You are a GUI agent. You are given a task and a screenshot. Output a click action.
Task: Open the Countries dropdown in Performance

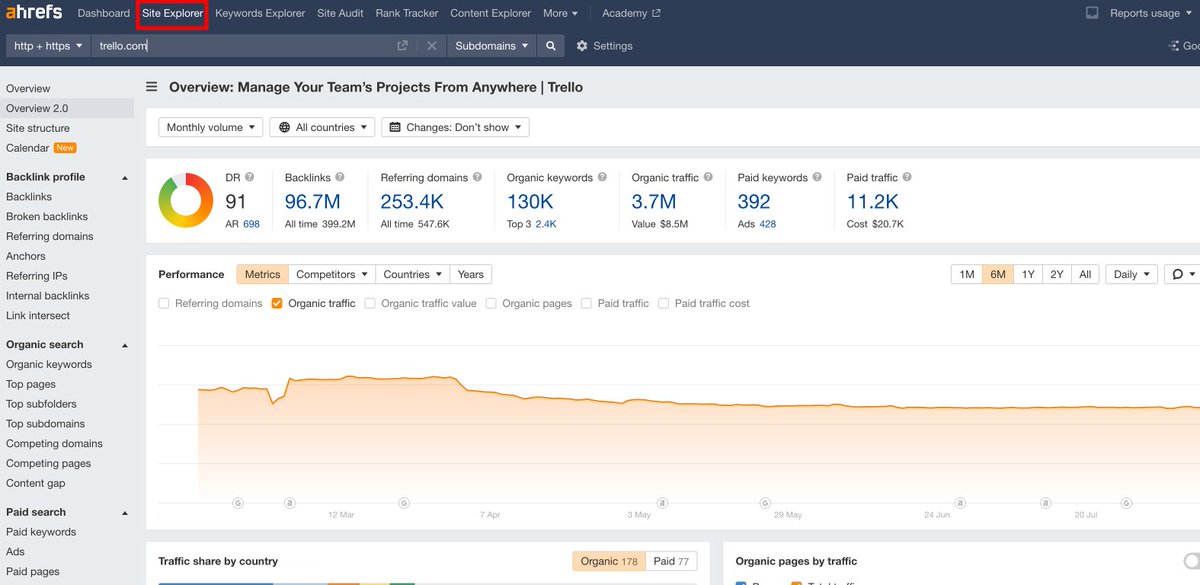pyautogui.click(x=412, y=274)
